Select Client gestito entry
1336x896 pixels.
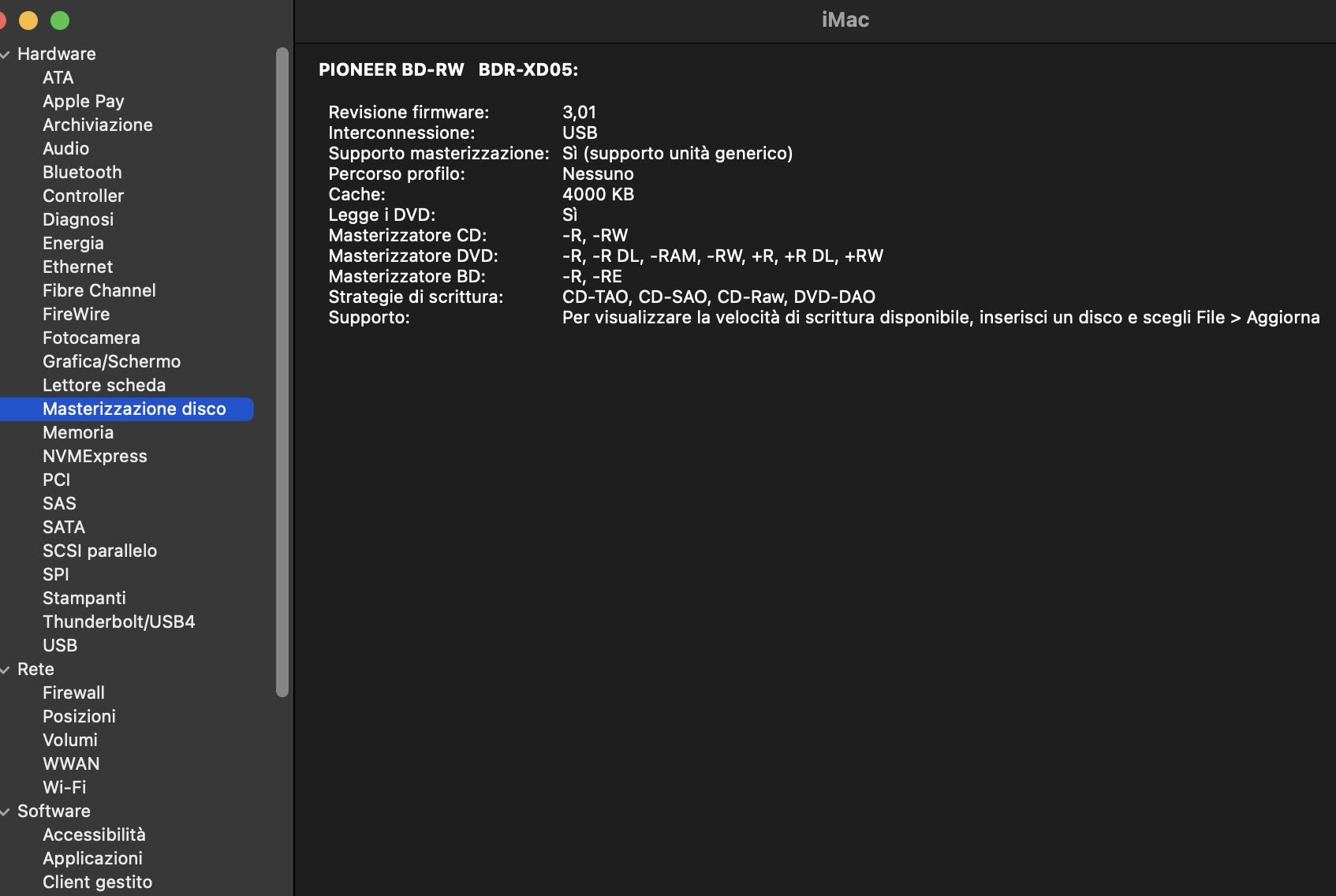pos(97,882)
